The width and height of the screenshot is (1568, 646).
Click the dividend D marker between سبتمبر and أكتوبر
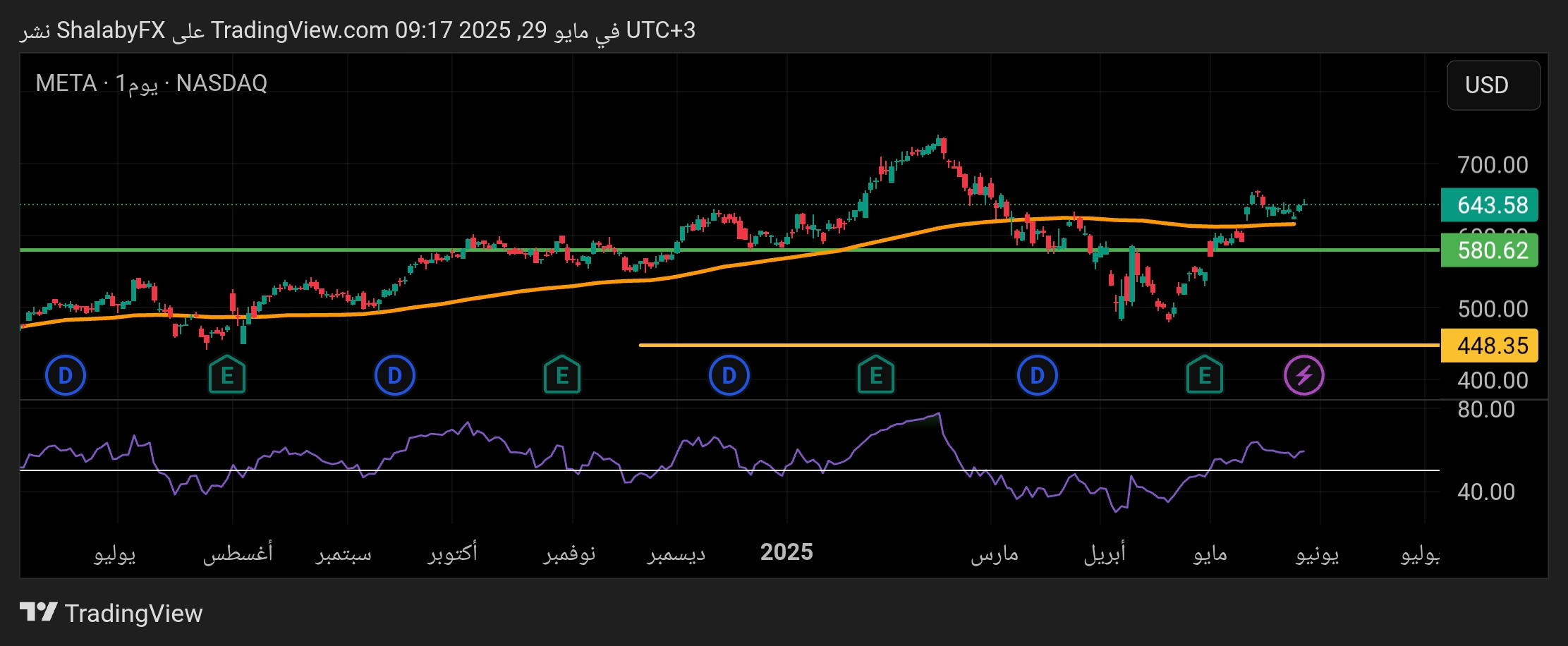tap(395, 375)
